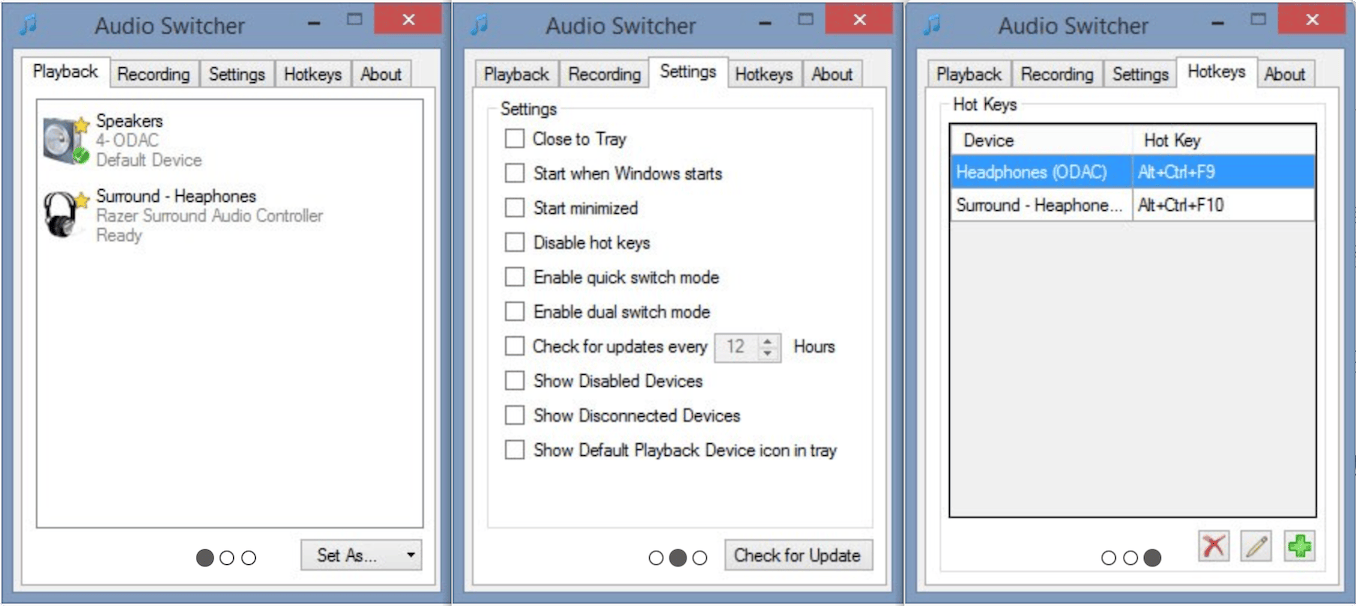This screenshot has width=1356, height=606.
Task: Toggle Start minimized option
Action: 514,208
